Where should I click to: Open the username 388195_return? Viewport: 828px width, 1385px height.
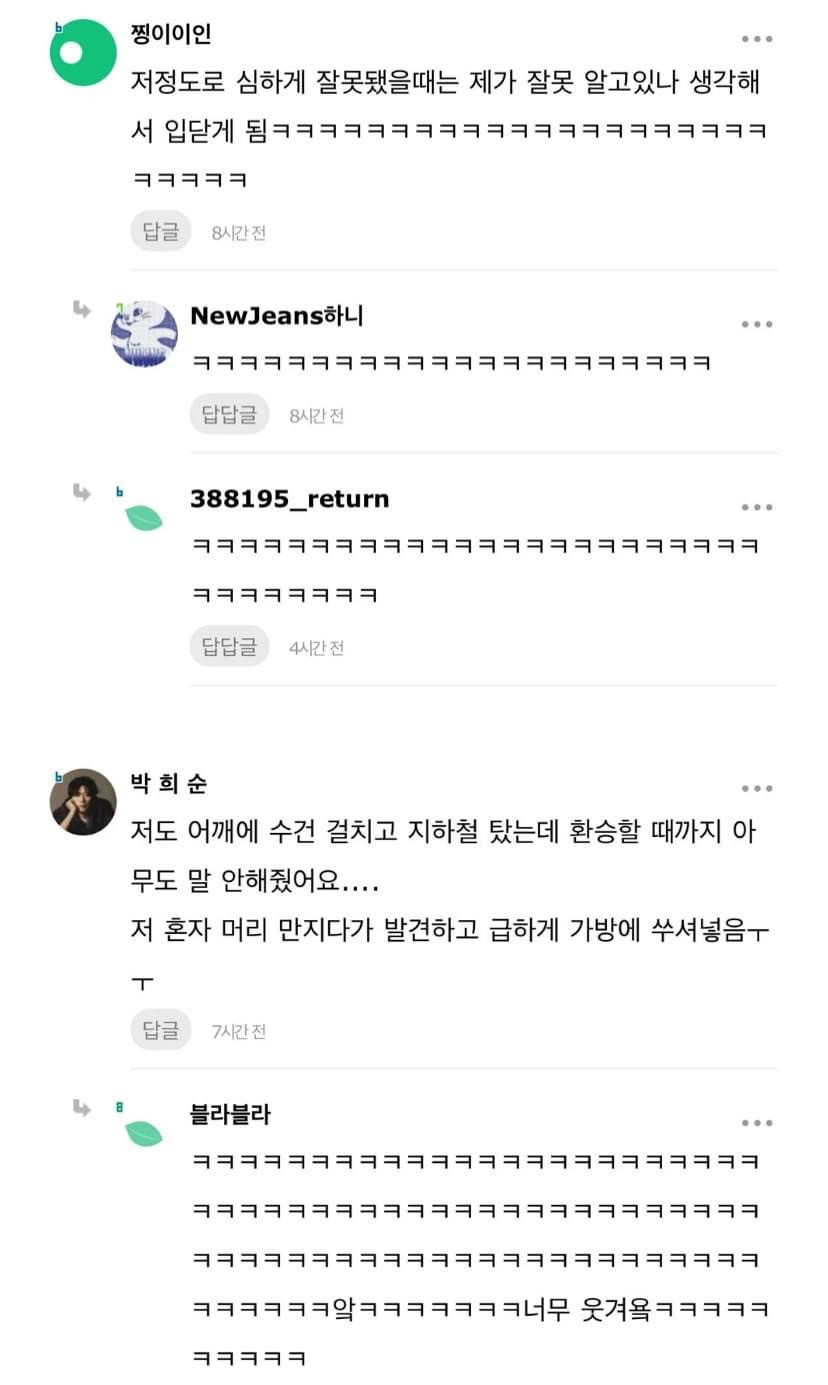[289, 498]
